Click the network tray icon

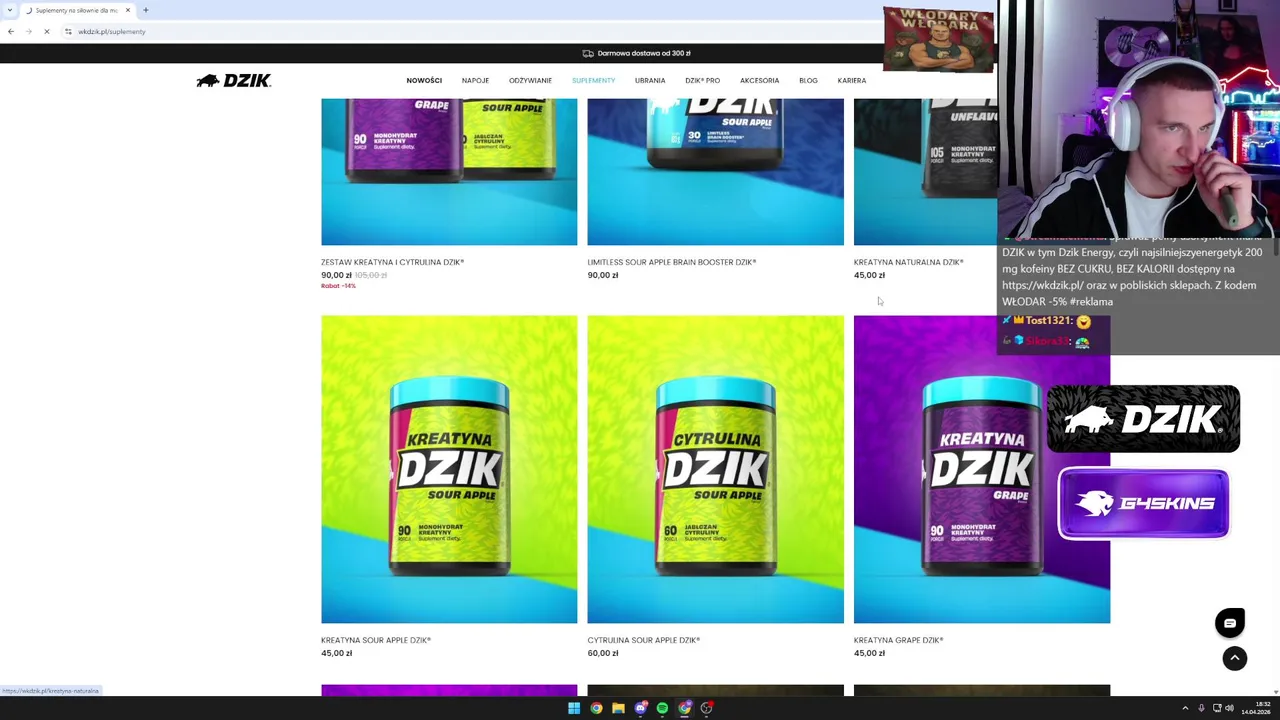coord(1217,708)
